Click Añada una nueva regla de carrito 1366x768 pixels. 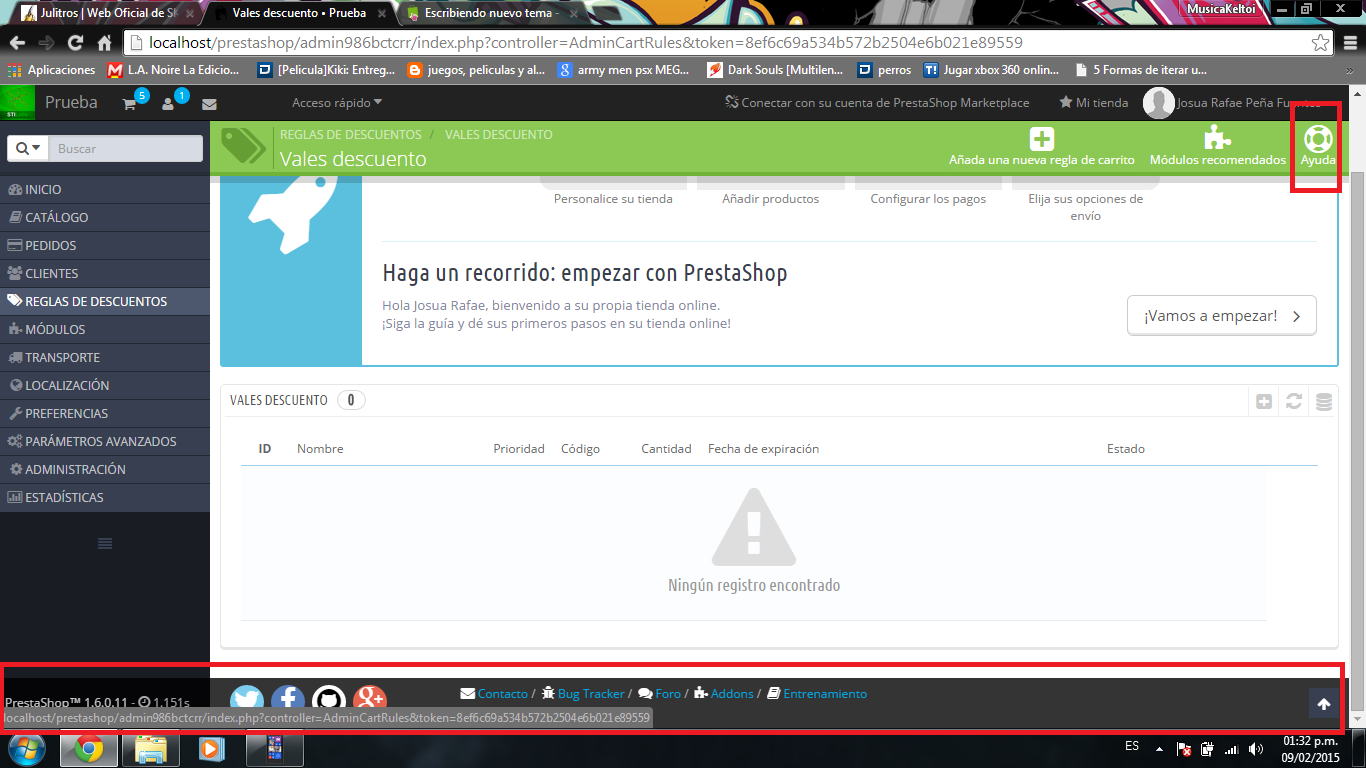1041,146
